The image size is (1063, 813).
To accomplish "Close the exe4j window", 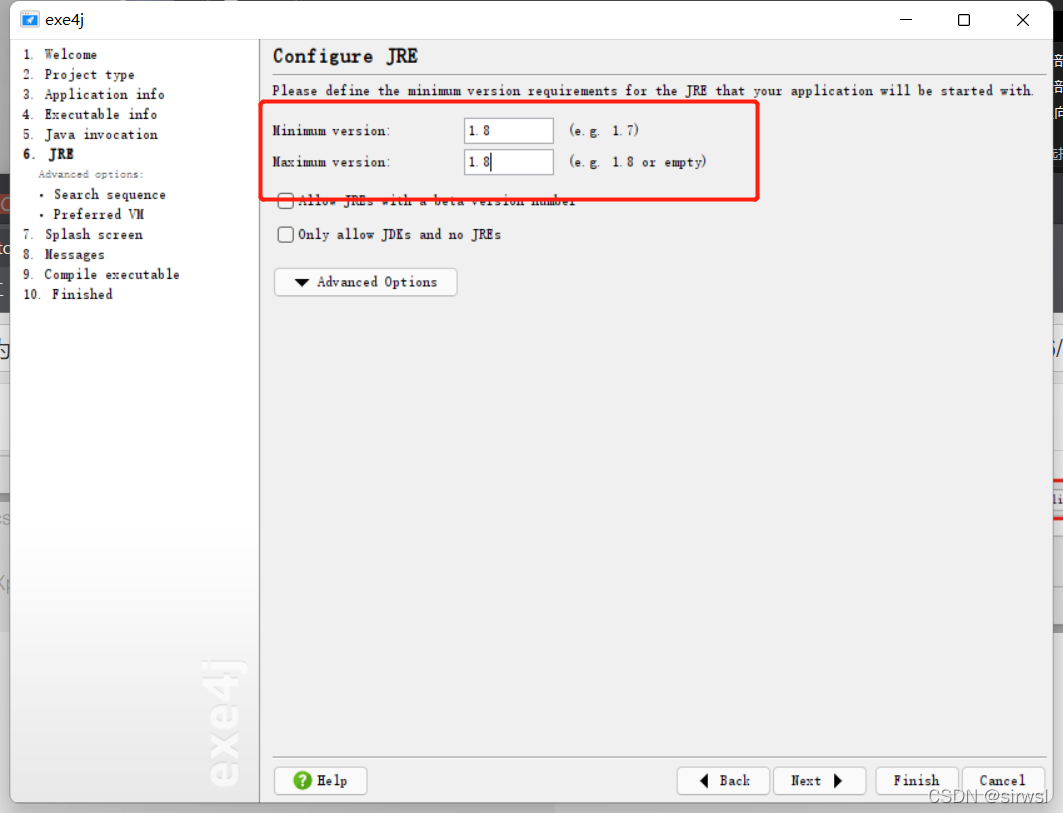I will tap(1023, 20).
